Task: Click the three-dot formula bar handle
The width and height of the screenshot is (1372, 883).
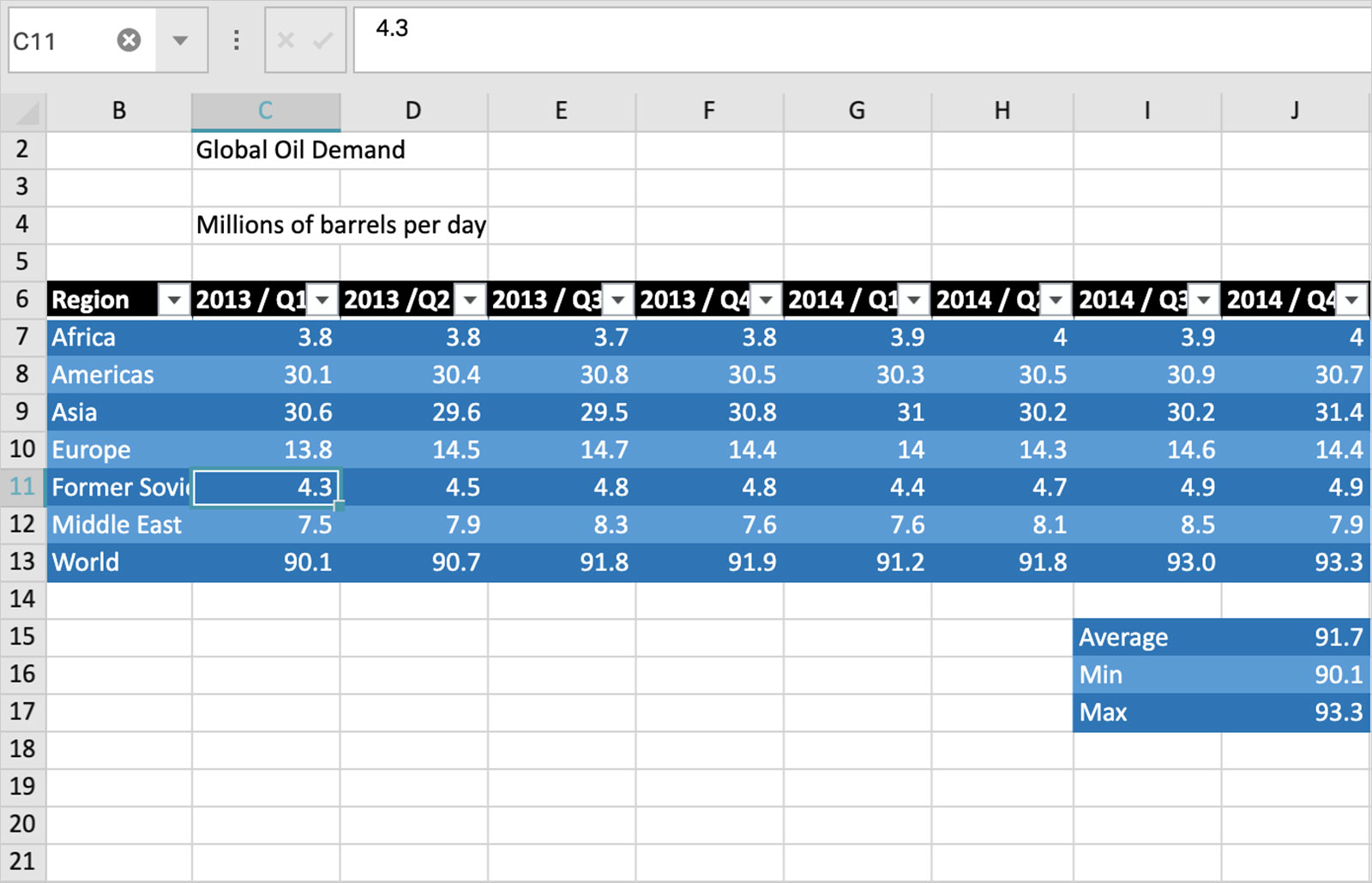Action: tap(236, 40)
